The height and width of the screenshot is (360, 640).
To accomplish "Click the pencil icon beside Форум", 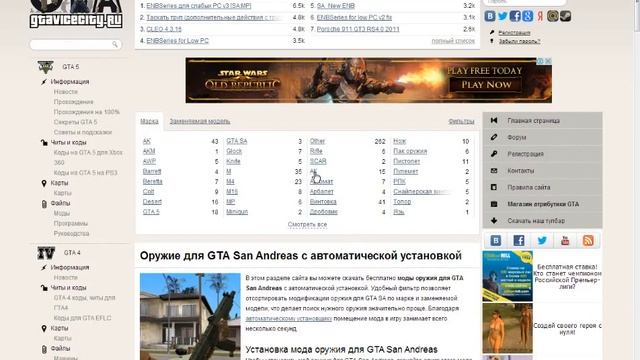I will coord(494,137).
